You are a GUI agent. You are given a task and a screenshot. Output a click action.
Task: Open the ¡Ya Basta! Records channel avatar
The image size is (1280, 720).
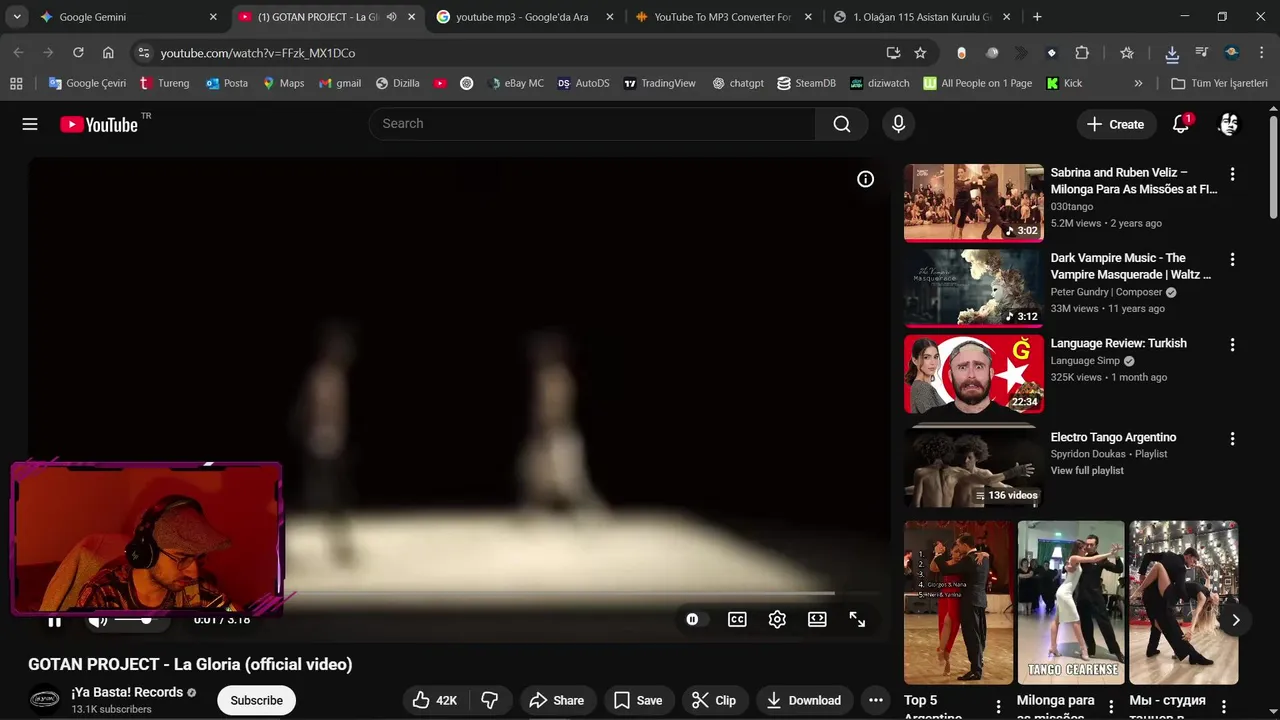coord(44,700)
